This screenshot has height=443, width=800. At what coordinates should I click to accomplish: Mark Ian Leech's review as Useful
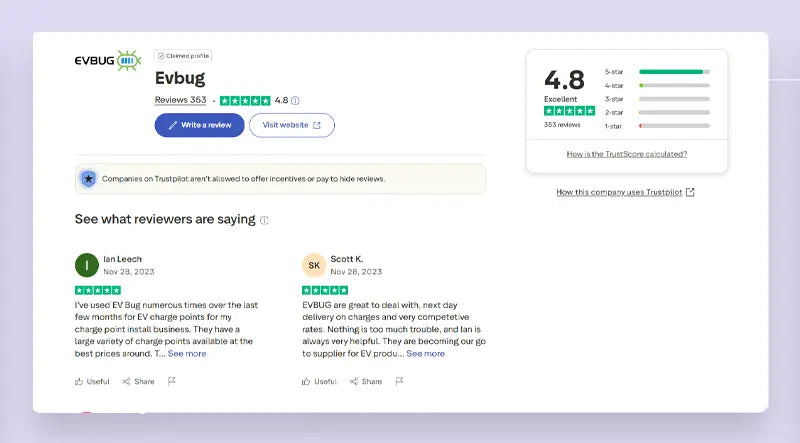point(92,381)
